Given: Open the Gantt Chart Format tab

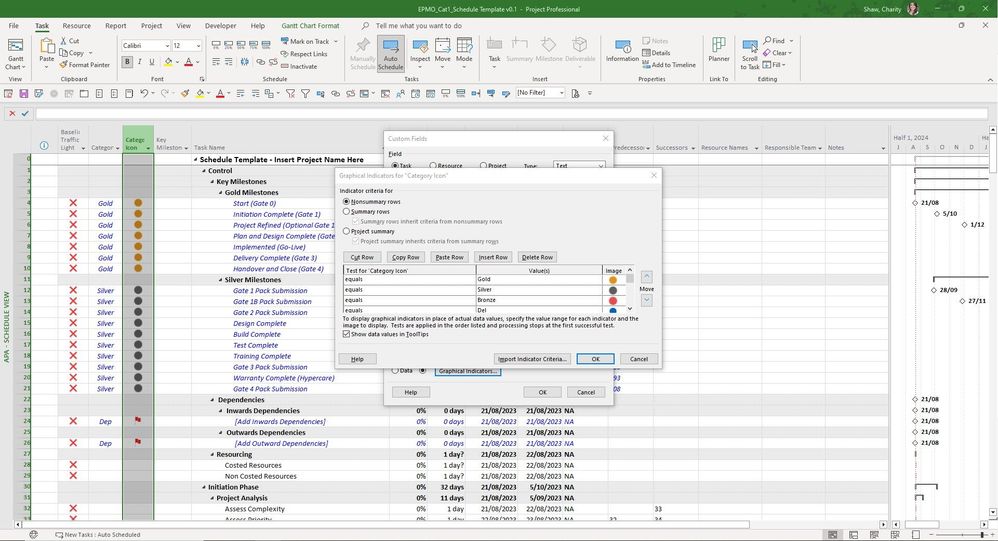Looking at the screenshot, I should (310, 26).
